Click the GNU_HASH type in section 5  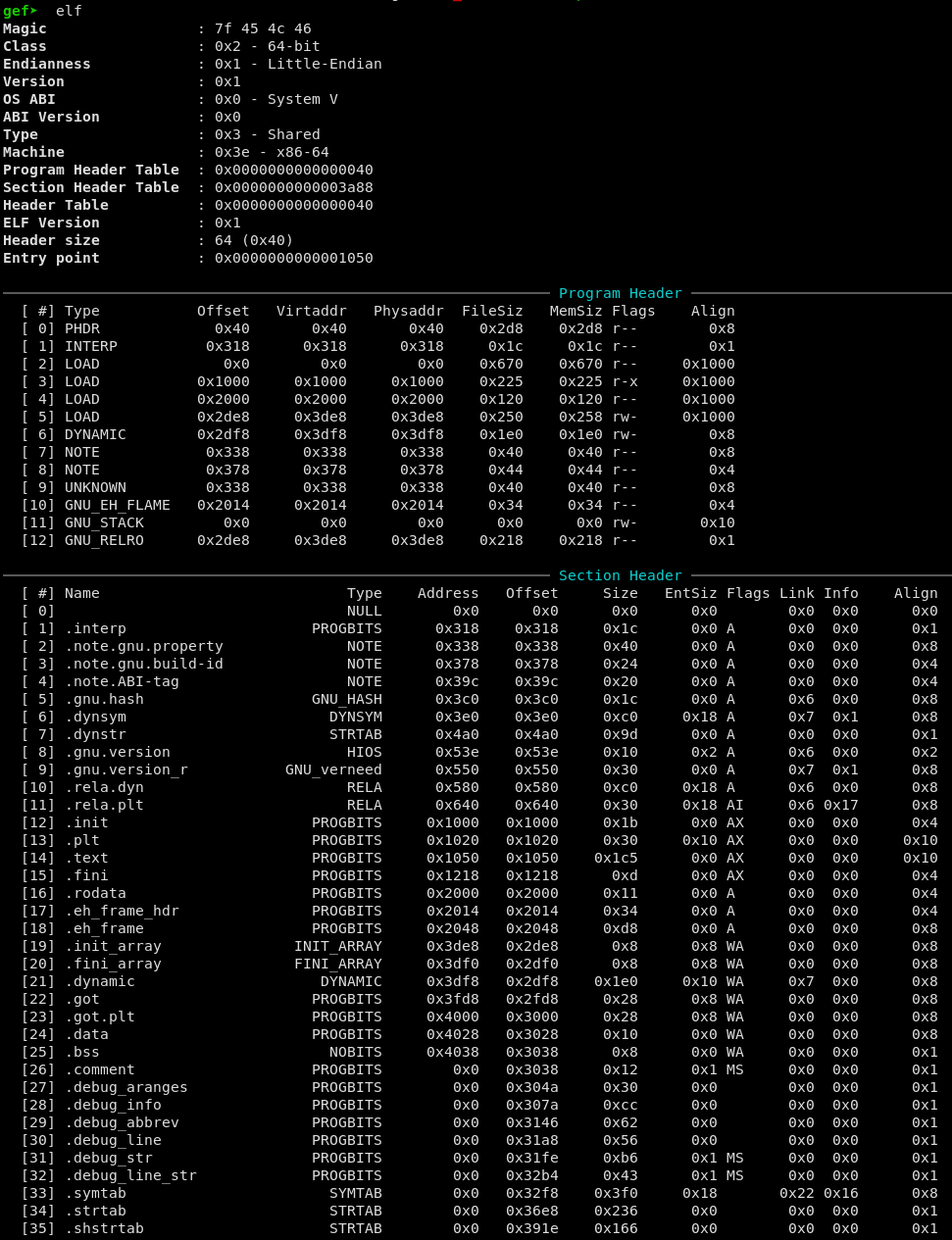tap(347, 699)
